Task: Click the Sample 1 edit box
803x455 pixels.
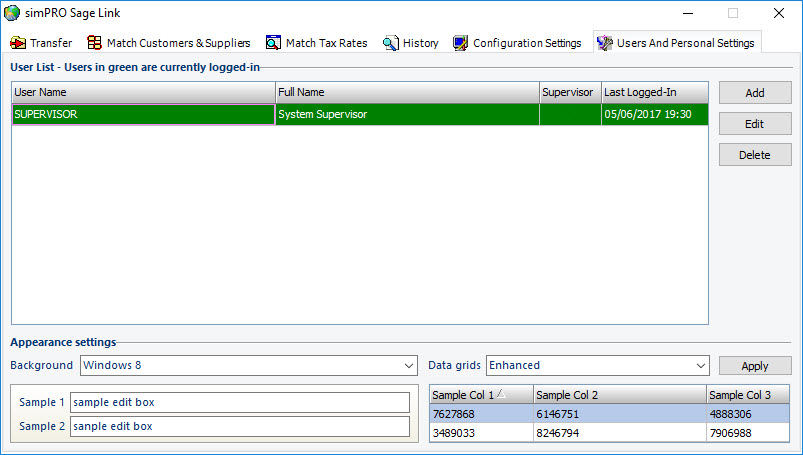Action: click(240, 402)
